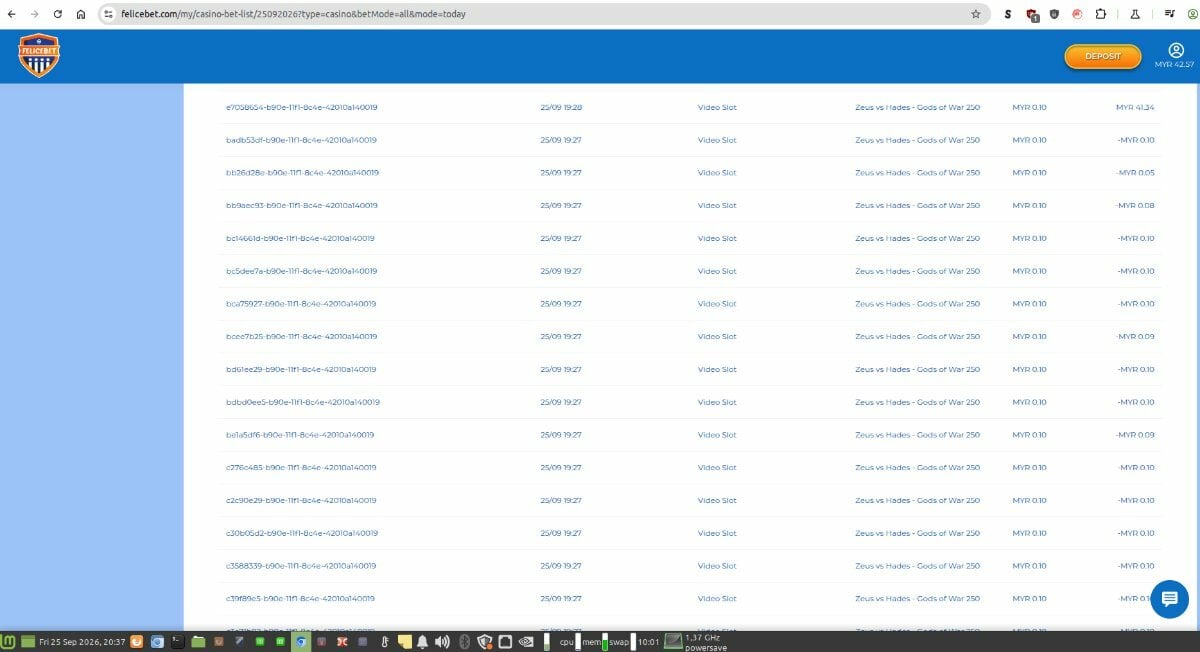The image size is (1200, 652).
Task: Click the S extension icon in the toolbar
Action: pyautogui.click(x=1008, y=14)
